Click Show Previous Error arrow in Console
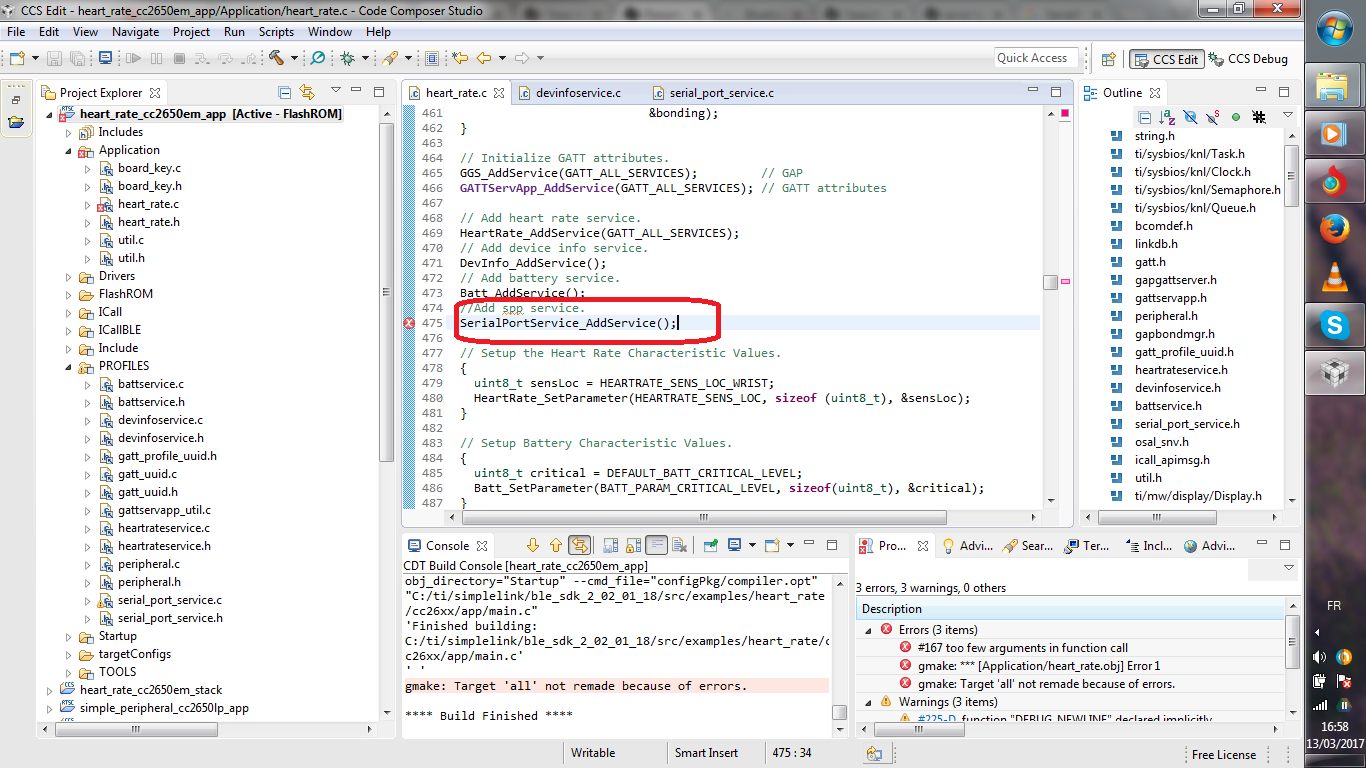The image size is (1366, 768). 556,545
